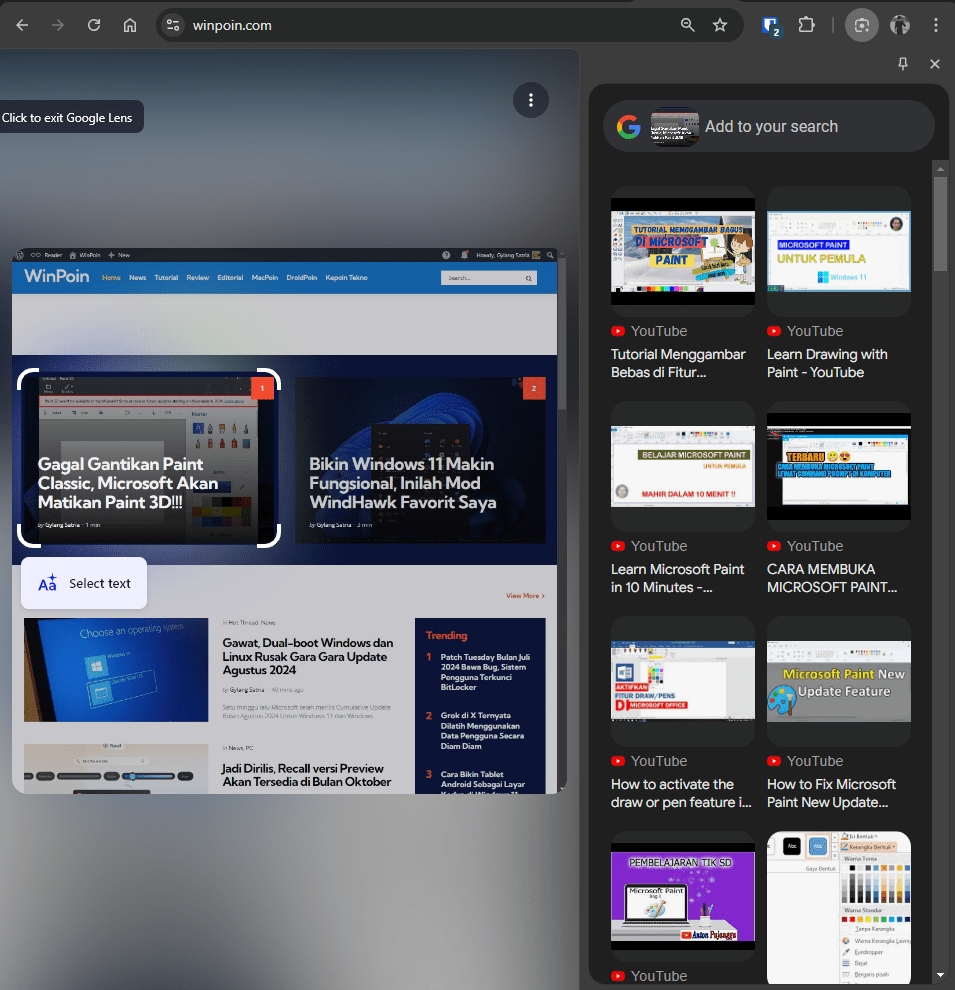Click the Google Lens toolbar icon

[861, 25]
